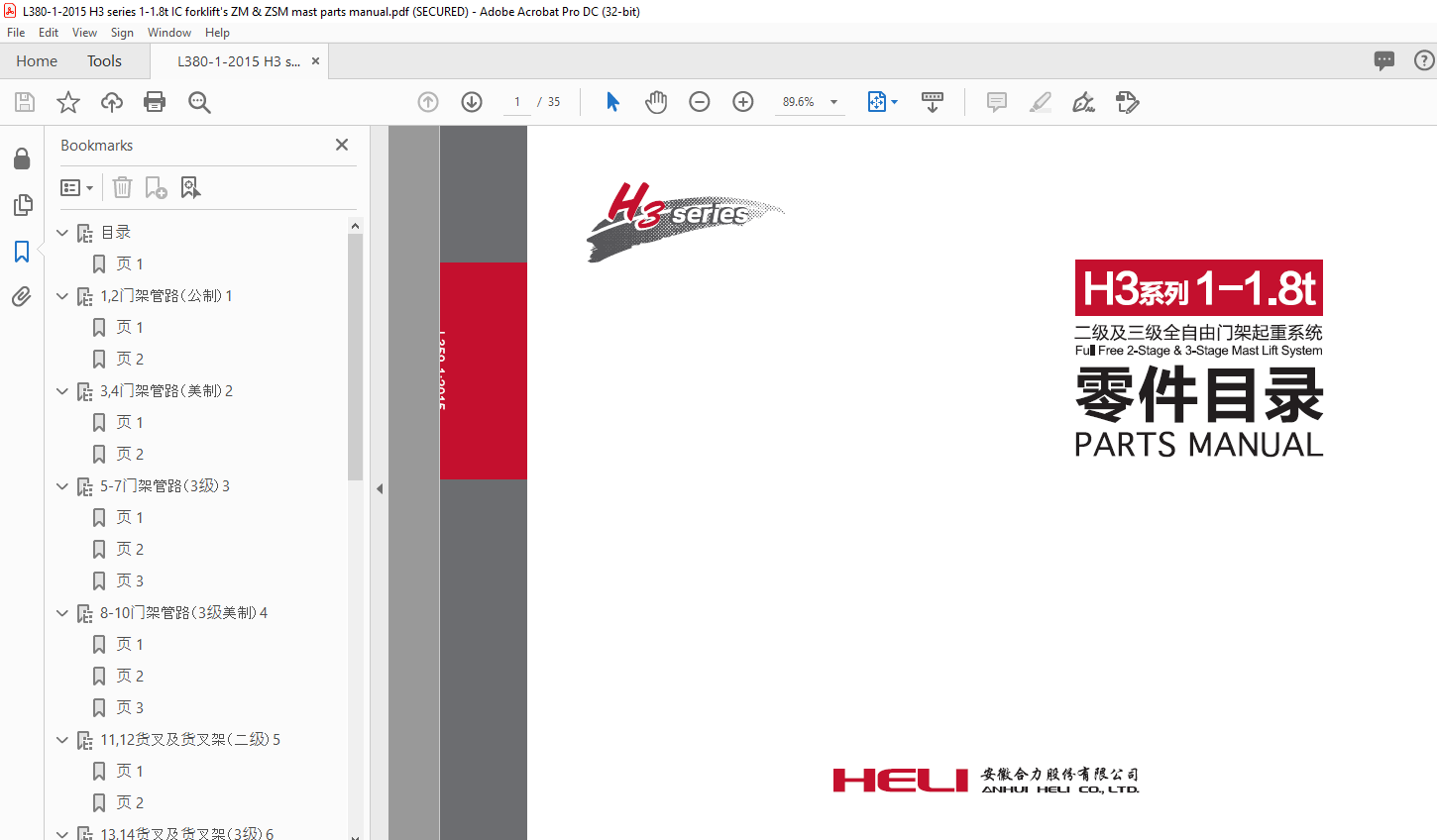Zoom out with minus button

coord(700,102)
